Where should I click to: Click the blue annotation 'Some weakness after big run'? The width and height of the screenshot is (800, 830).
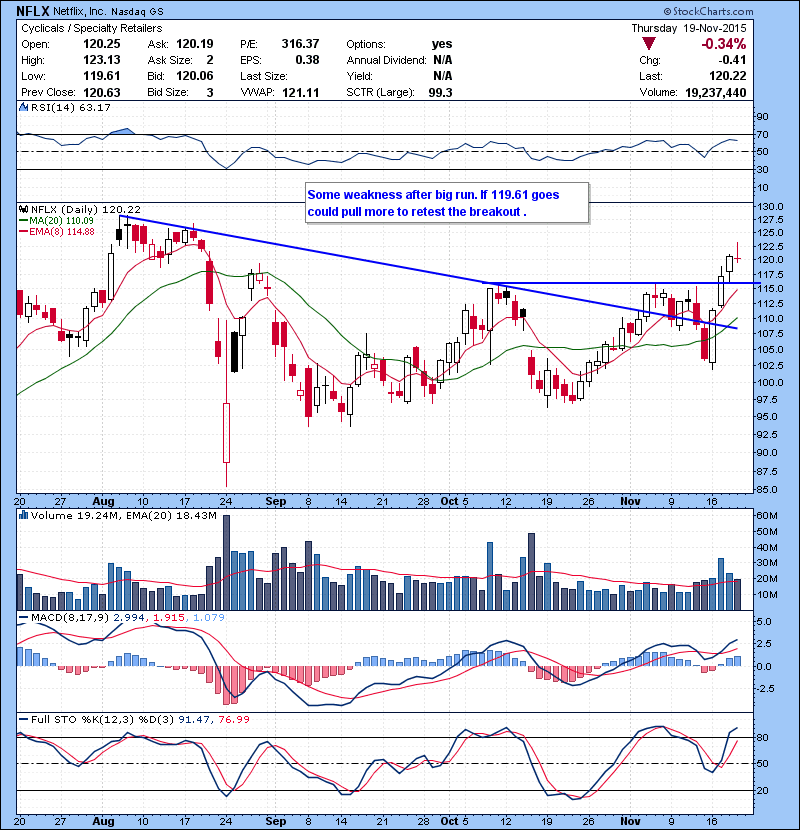[x=392, y=195]
